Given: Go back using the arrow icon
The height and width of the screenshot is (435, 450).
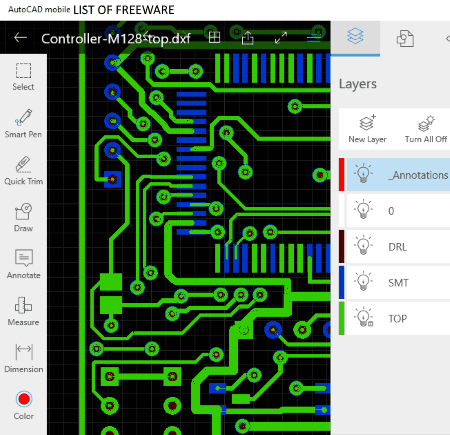Looking at the screenshot, I should click(x=20, y=38).
